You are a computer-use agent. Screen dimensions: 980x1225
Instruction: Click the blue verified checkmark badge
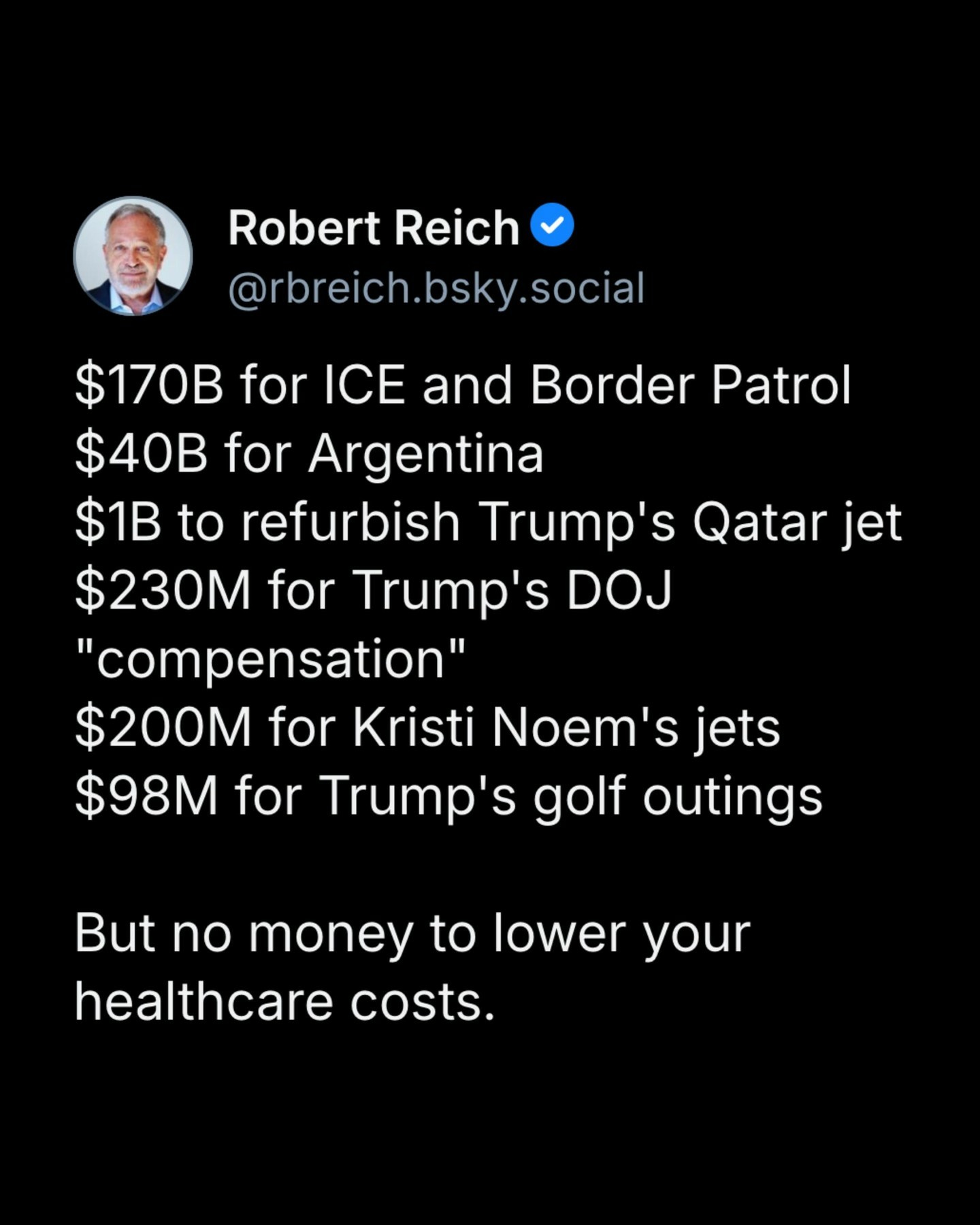coord(552,225)
